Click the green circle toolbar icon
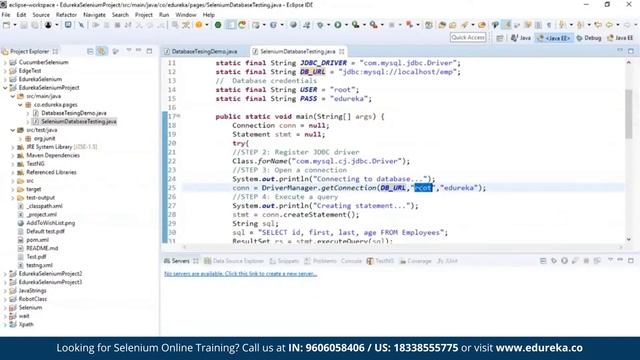 (218, 25)
